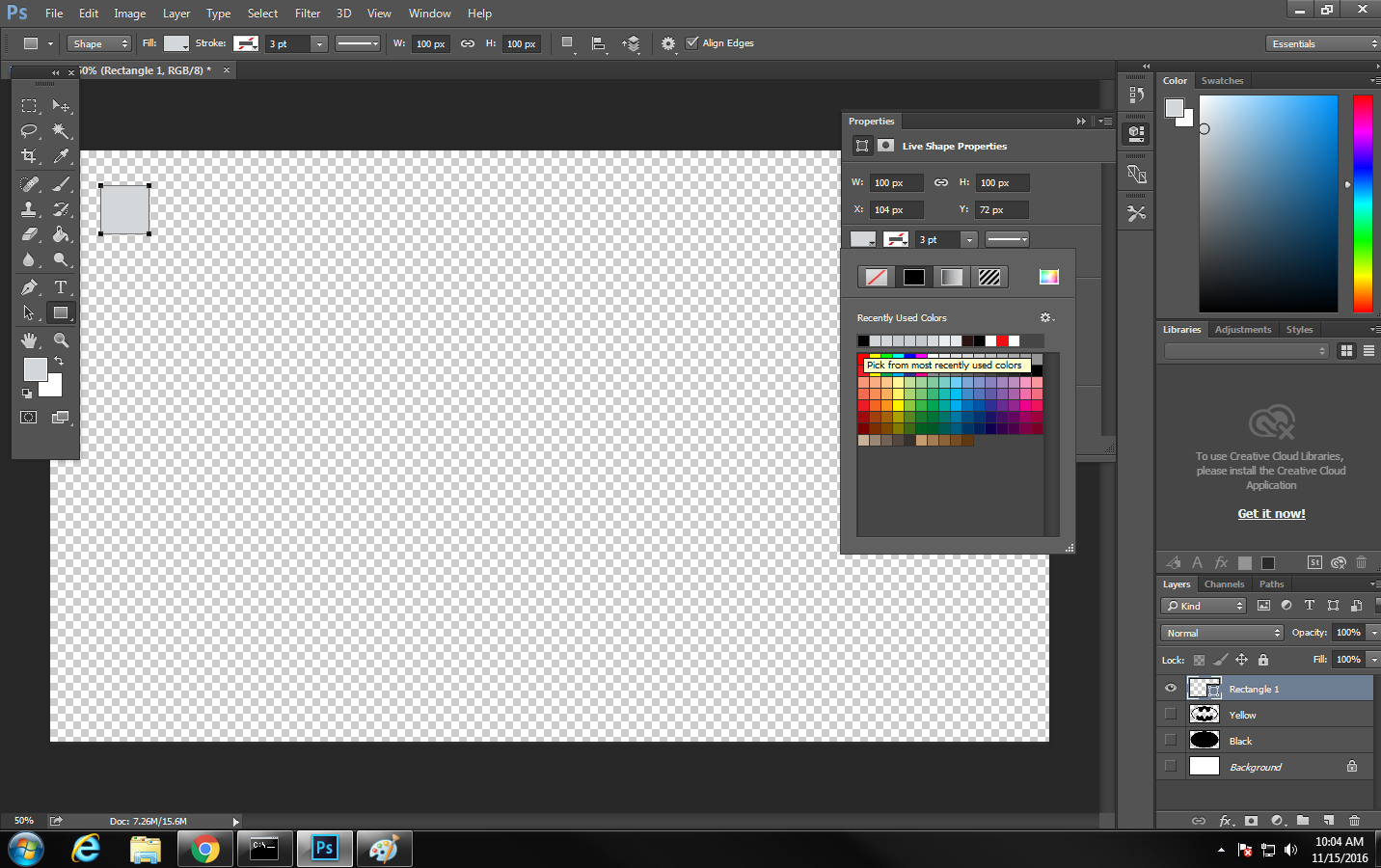Toggle the pixel layer filter
The width and height of the screenshot is (1381, 868).
click(1263, 606)
